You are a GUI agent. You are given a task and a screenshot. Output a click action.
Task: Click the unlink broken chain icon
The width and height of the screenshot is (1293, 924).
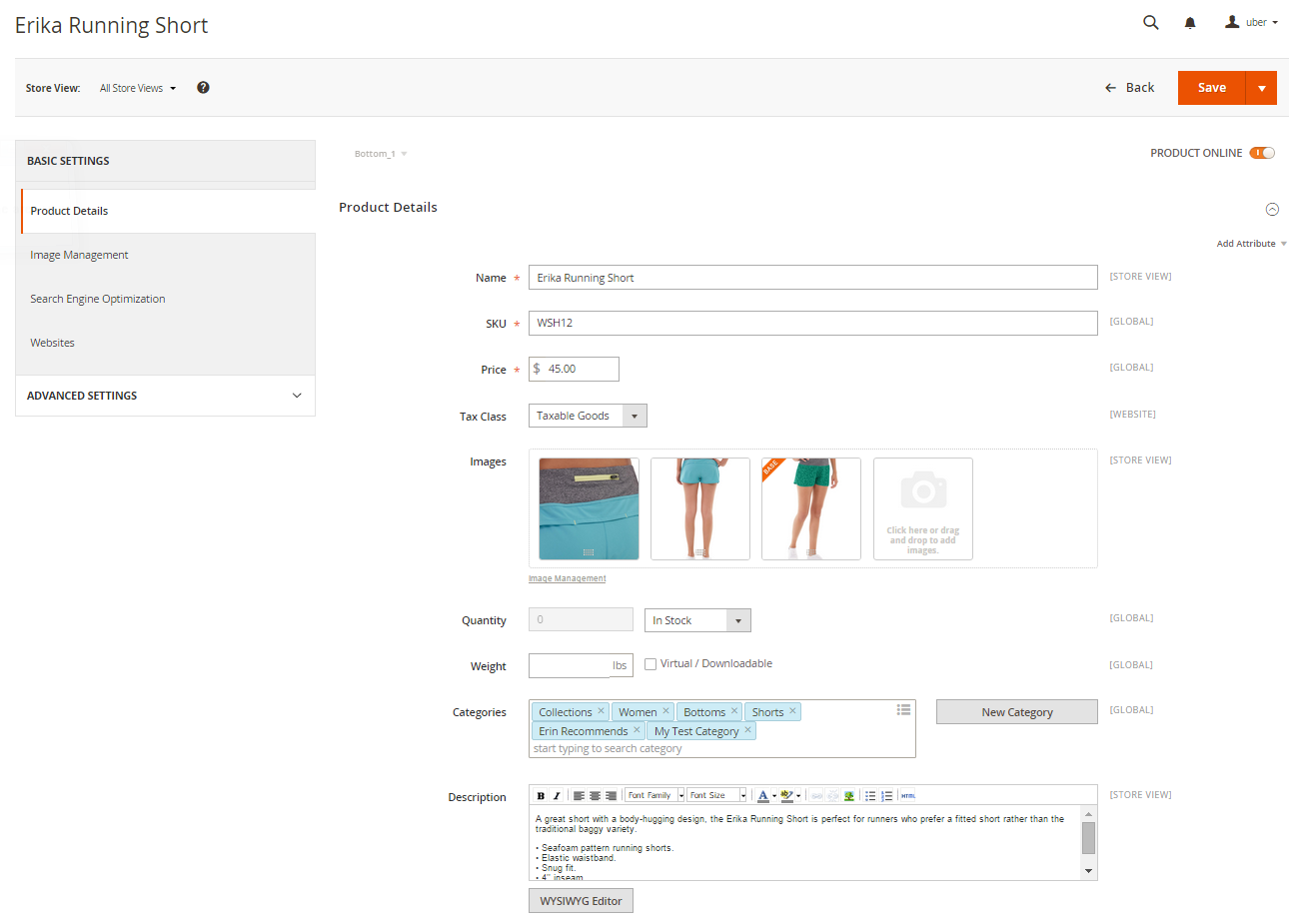832,795
